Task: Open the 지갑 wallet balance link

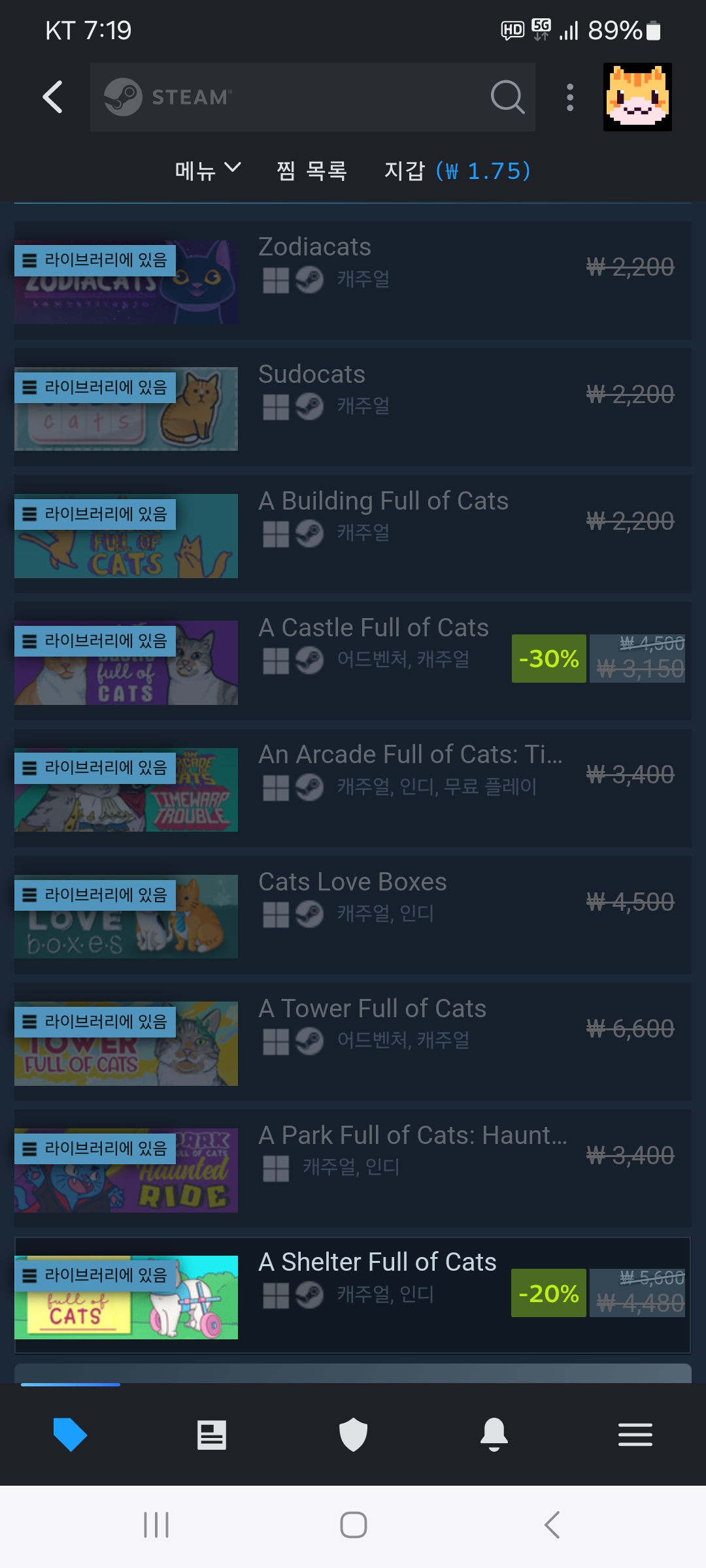Action: [x=457, y=171]
